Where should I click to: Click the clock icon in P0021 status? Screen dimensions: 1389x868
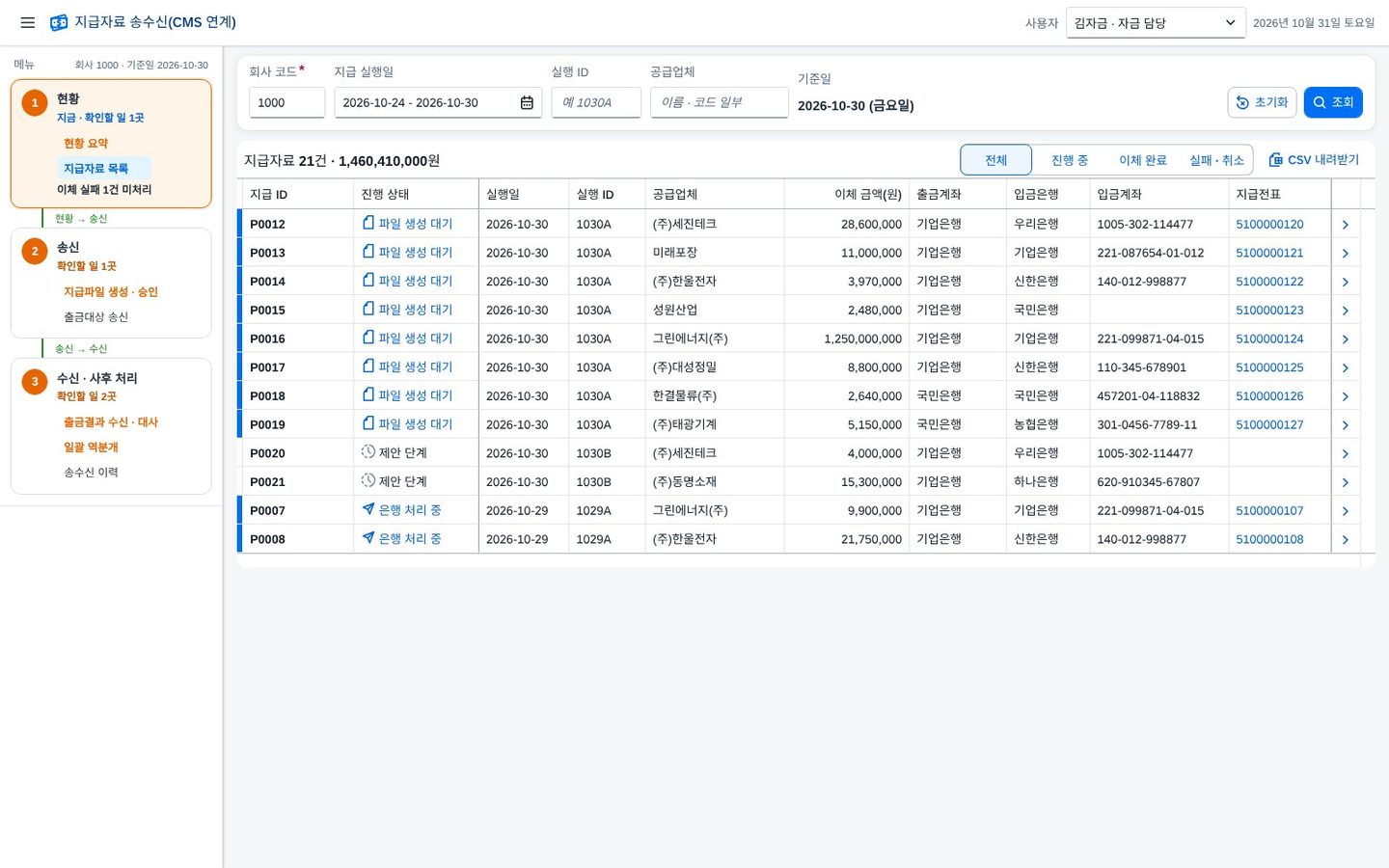(x=368, y=480)
